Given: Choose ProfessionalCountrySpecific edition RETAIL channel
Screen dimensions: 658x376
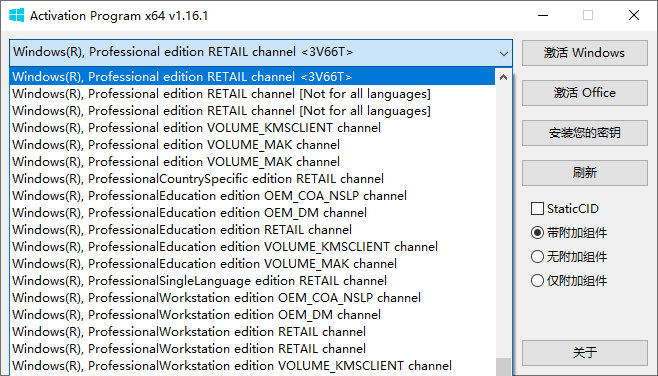Looking at the screenshot, I should coord(252,178).
